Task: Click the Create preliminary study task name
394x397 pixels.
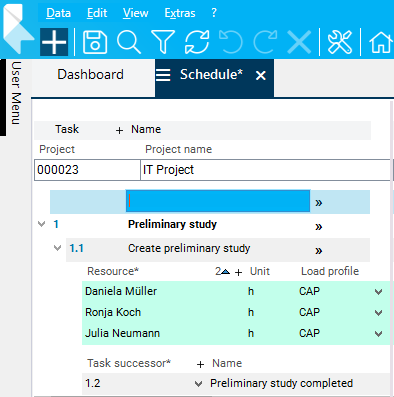Action: tap(189, 248)
